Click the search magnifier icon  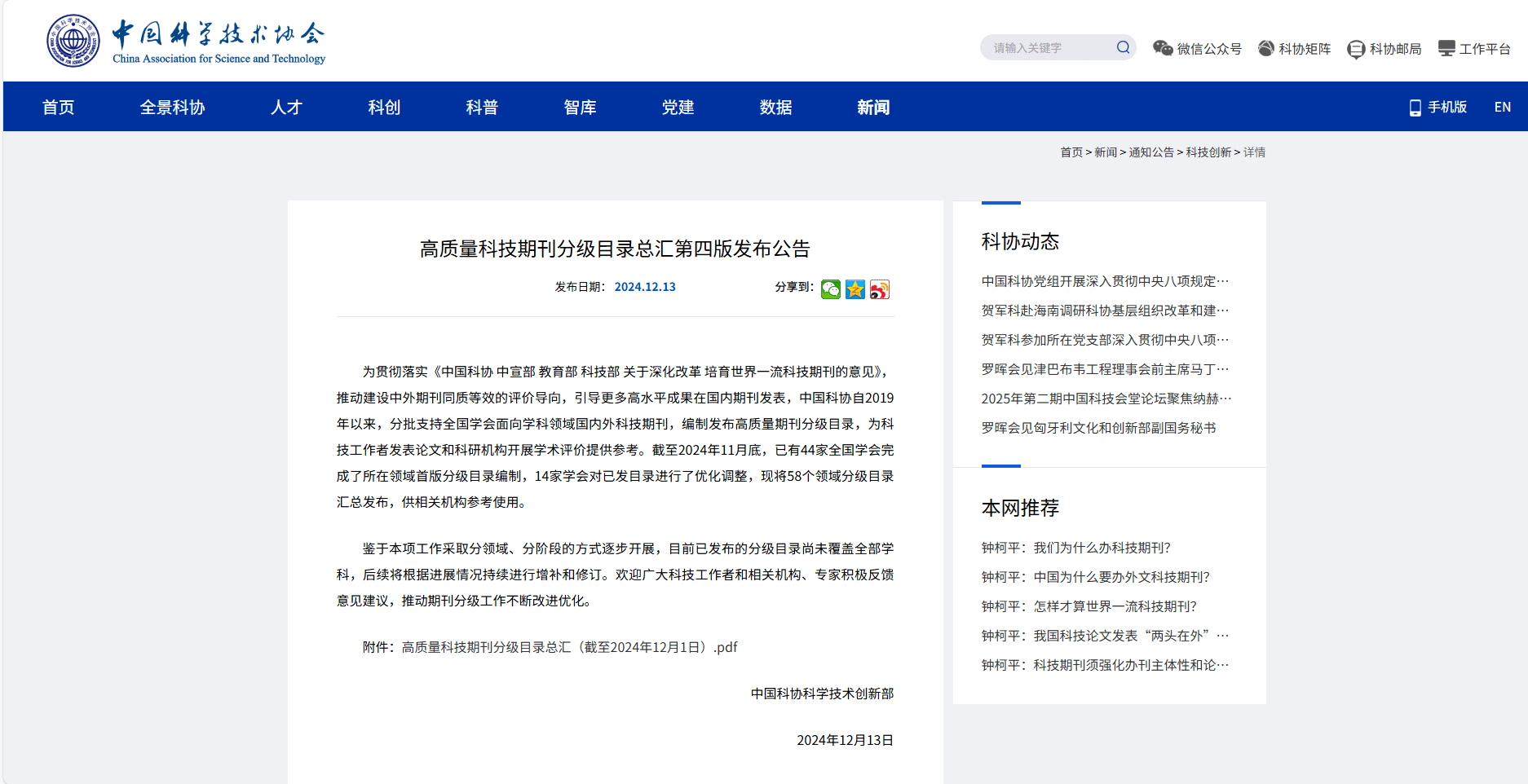tap(1123, 47)
